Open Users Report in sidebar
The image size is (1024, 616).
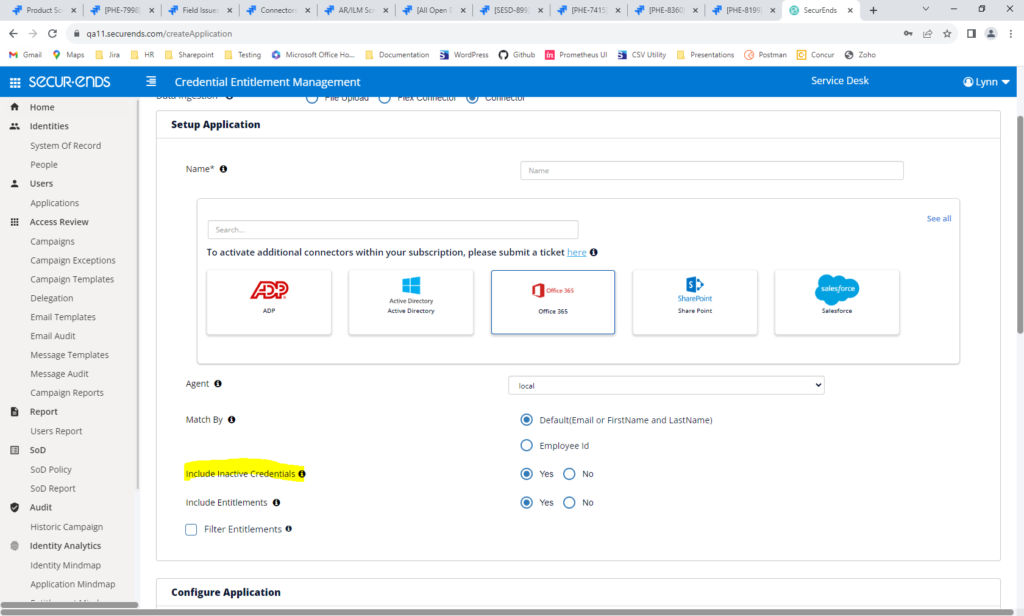pyautogui.click(x=56, y=432)
